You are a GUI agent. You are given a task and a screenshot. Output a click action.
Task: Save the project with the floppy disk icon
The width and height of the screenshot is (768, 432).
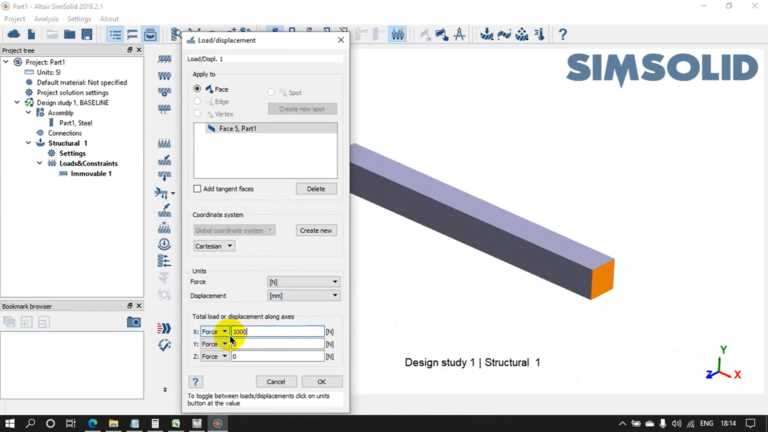point(87,34)
